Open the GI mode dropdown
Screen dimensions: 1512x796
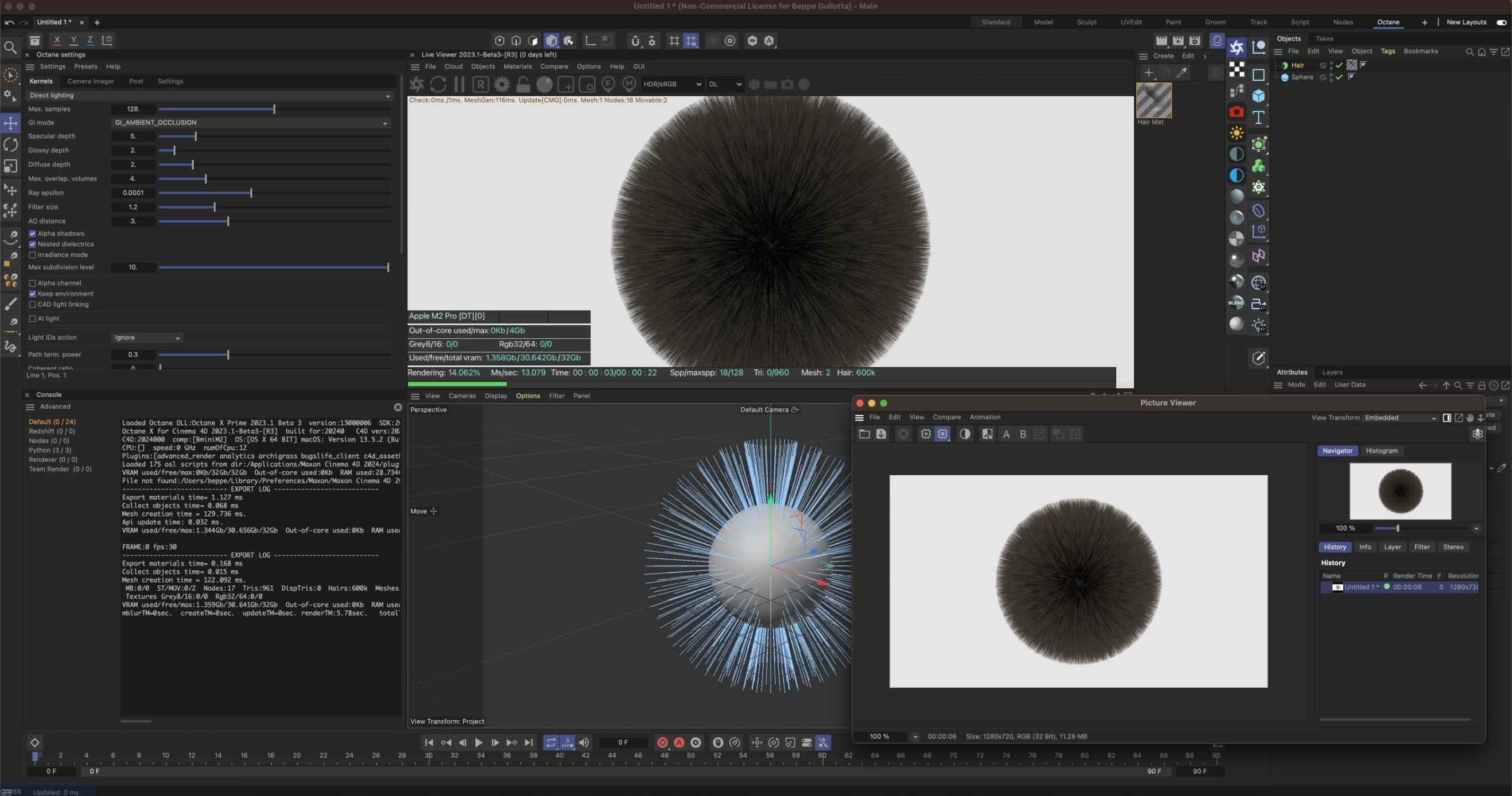click(x=250, y=123)
